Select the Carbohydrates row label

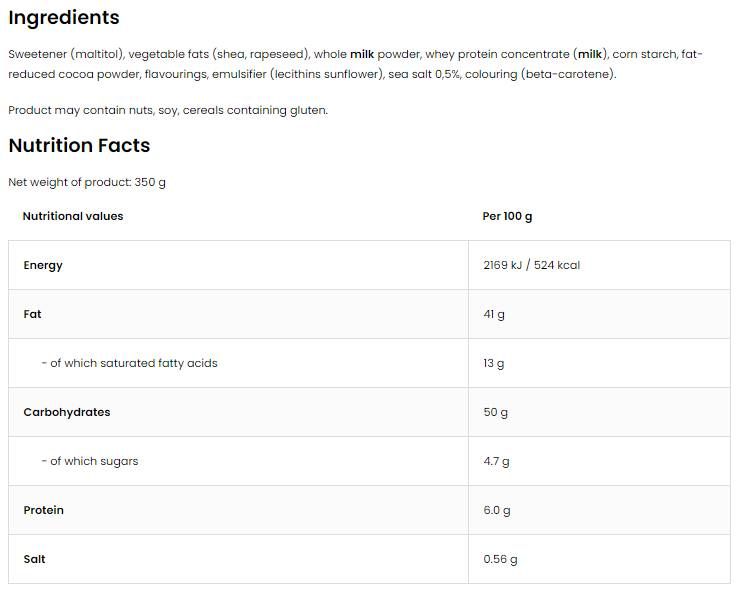point(67,412)
